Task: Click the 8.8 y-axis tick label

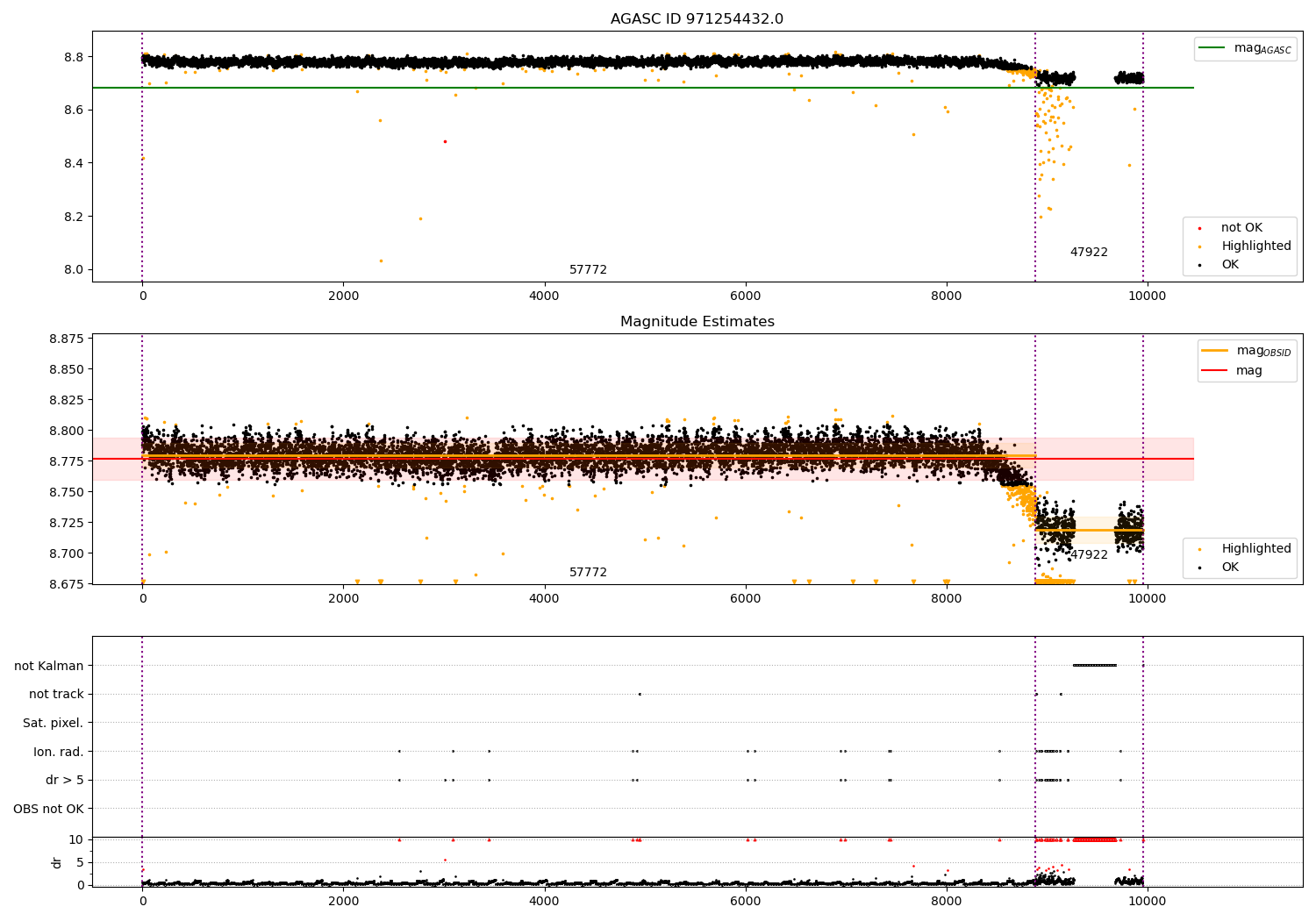Action: point(74,57)
